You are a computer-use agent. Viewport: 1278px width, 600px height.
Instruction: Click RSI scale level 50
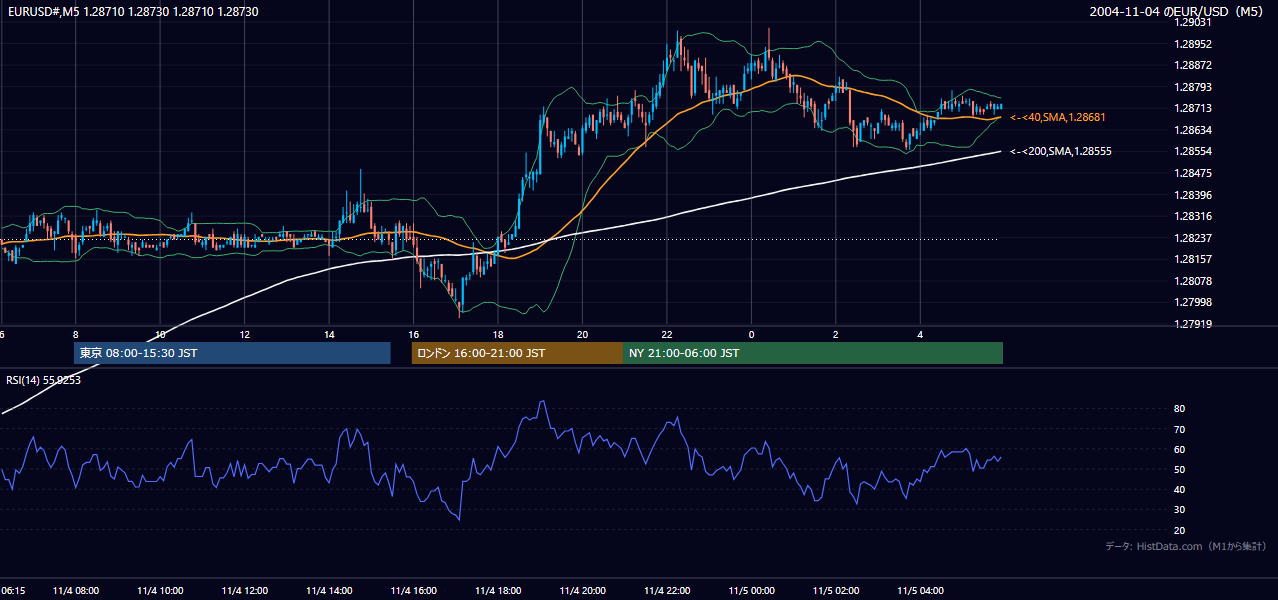[1180, 470]
